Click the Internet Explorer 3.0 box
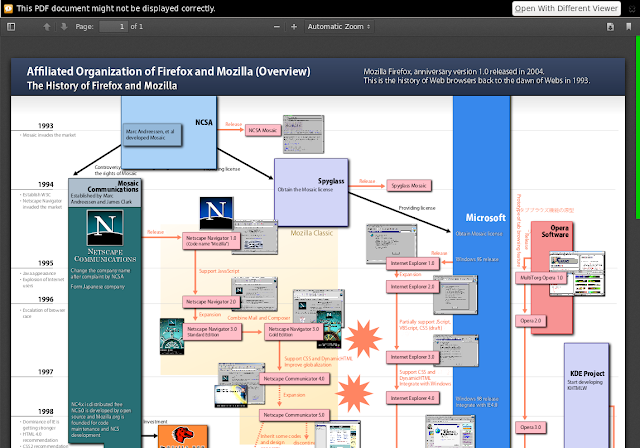 coord(413,357)
